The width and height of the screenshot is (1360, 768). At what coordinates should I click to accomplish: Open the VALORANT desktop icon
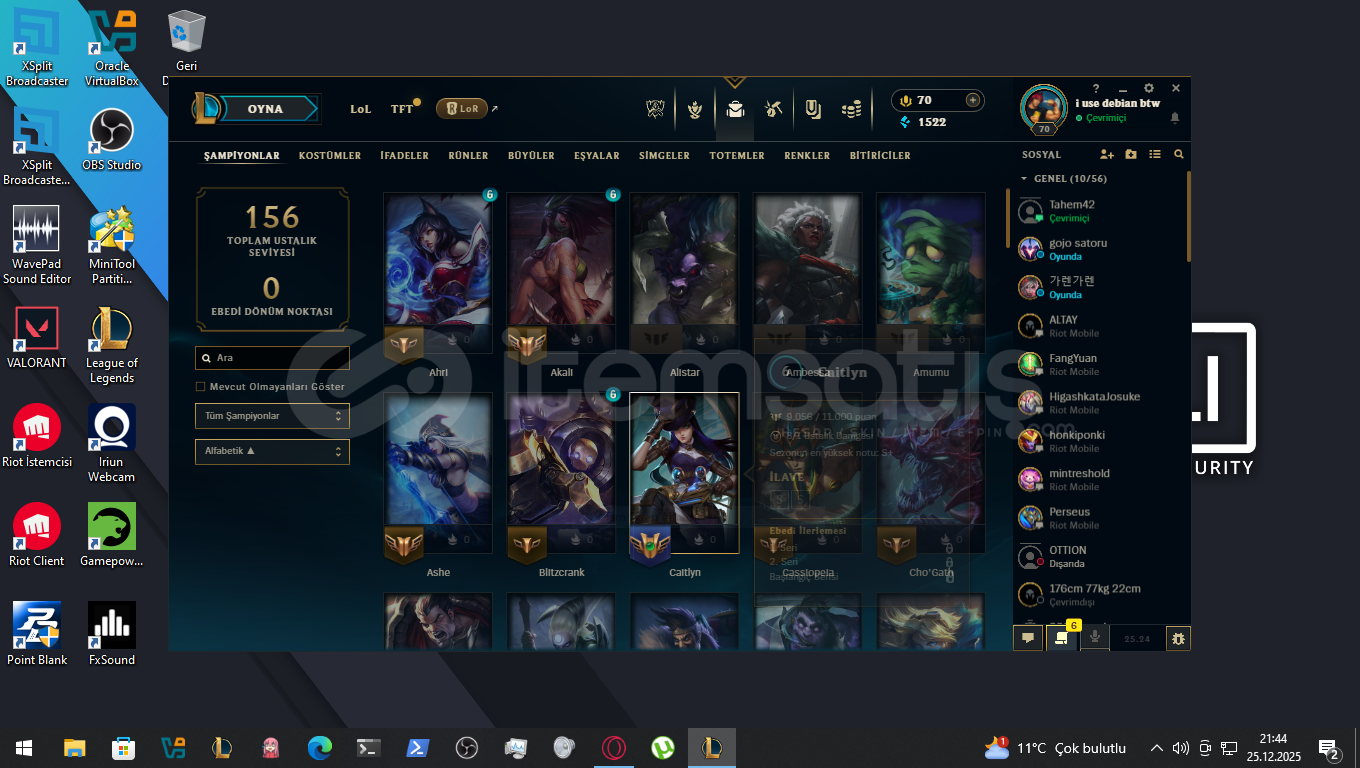[36, 338]
